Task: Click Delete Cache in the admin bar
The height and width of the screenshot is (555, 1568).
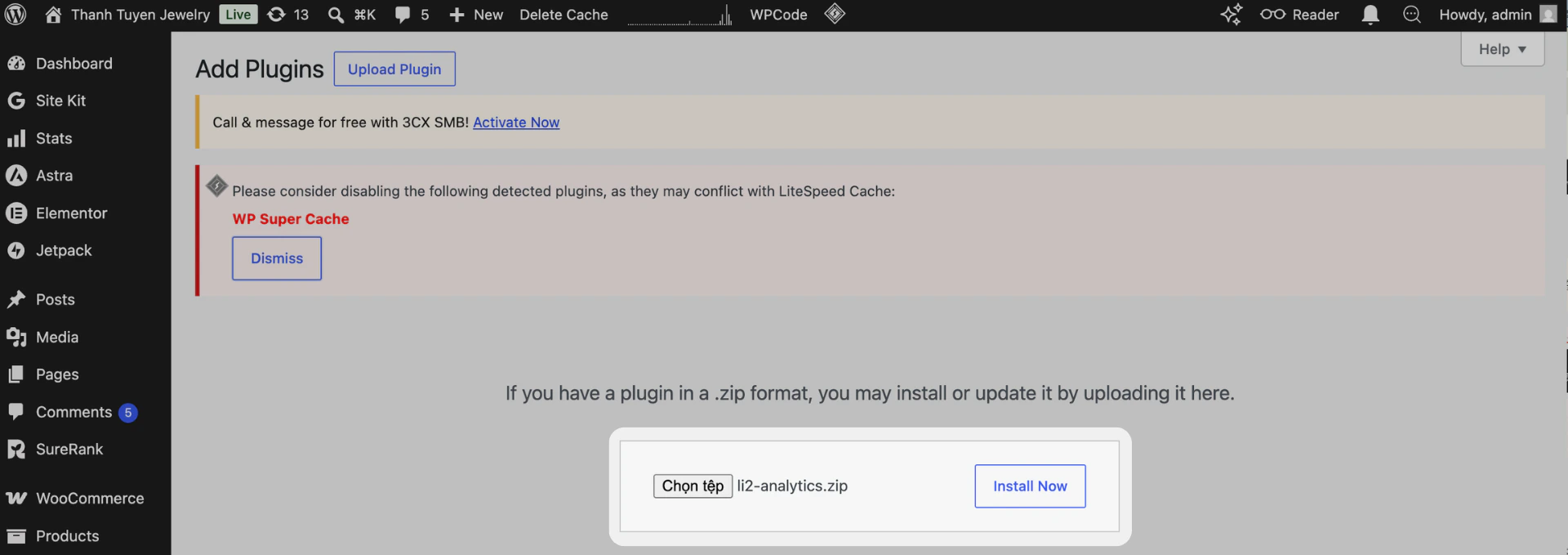Action: [563, 15]
